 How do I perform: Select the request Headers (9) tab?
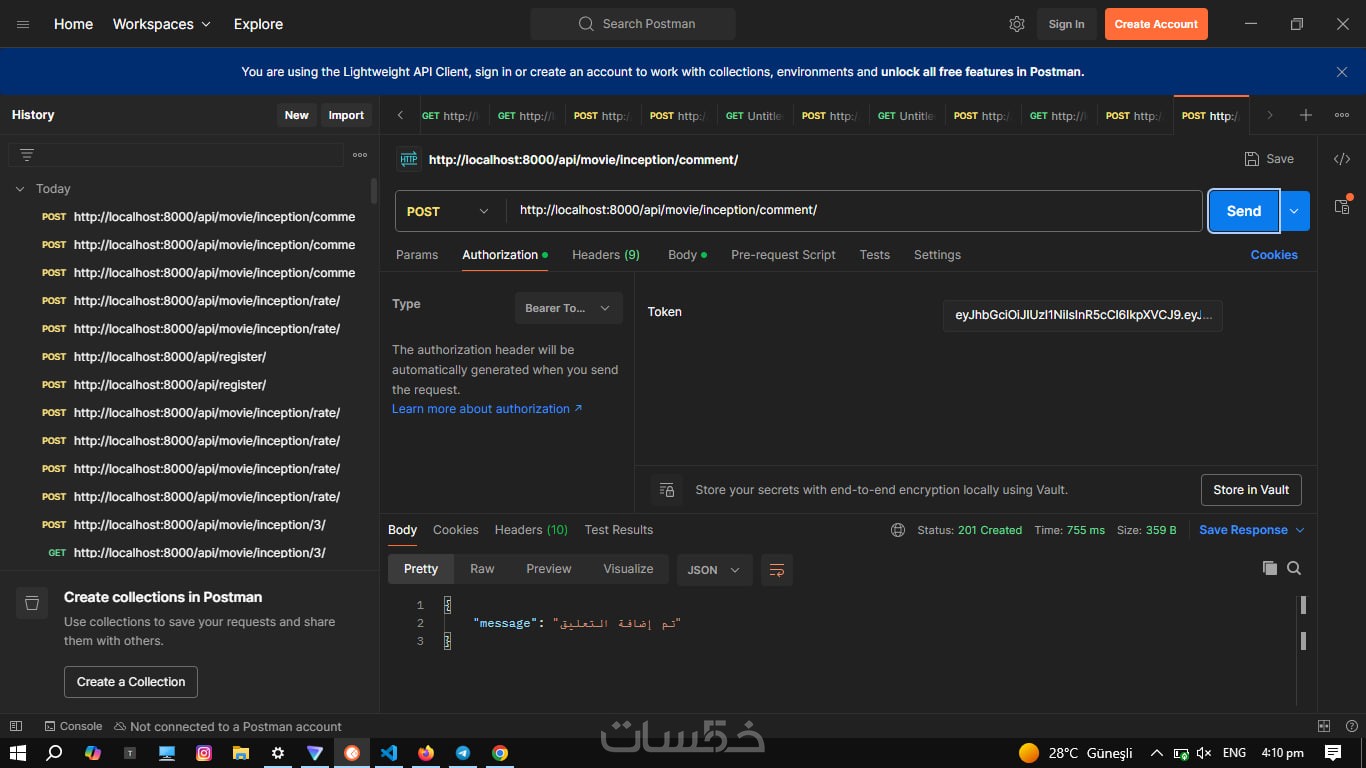(x=606, y=255)
